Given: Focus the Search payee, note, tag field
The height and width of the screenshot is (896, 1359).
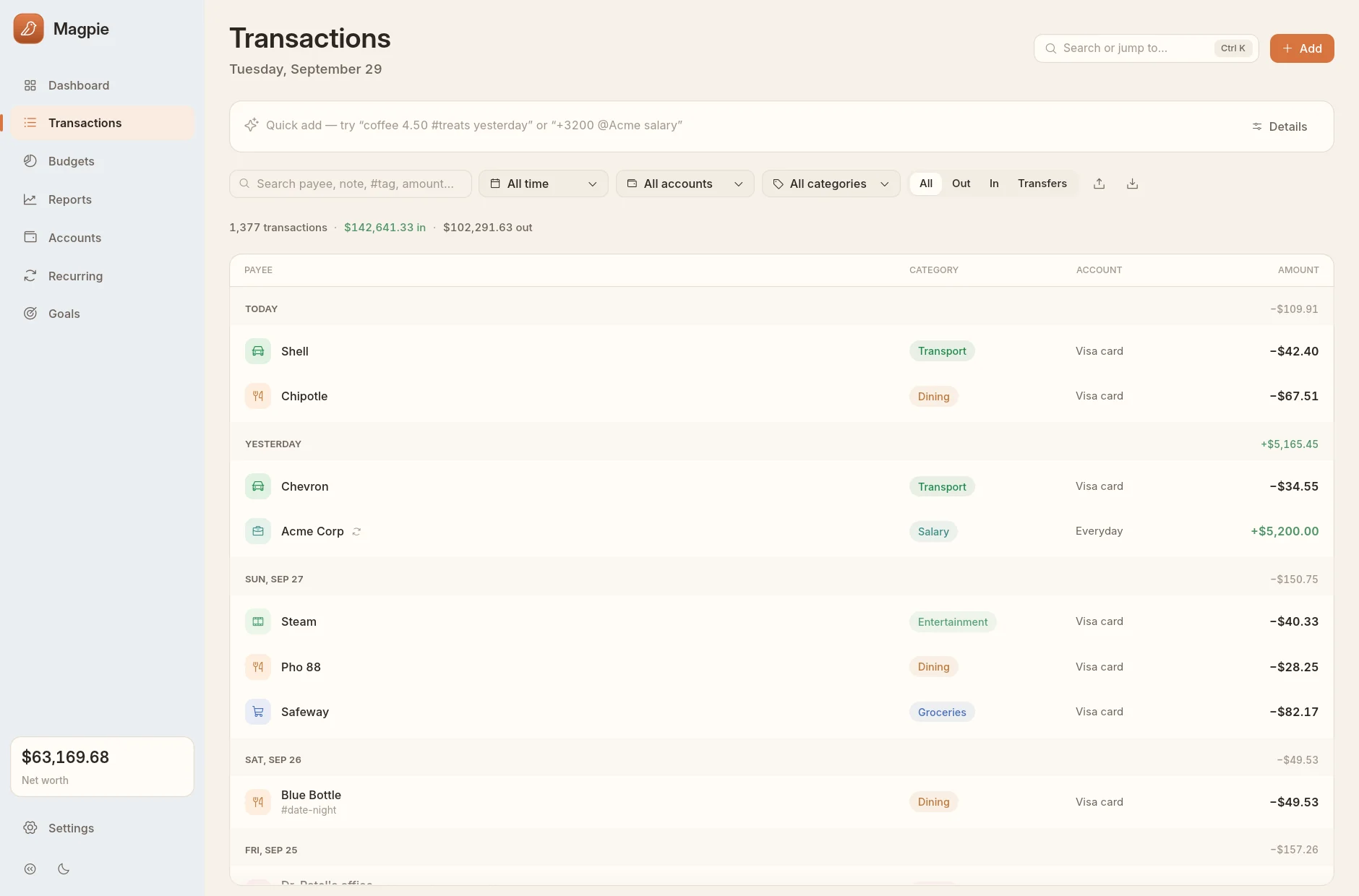Looking at the screenshot, I should coord(351,184).
